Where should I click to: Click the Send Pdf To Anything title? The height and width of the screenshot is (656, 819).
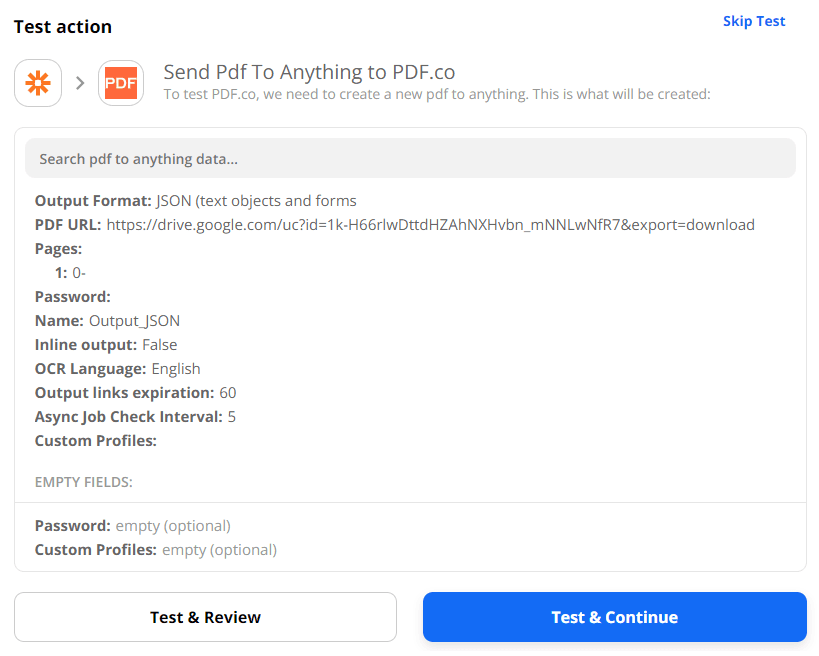click(x=309, y=72)
